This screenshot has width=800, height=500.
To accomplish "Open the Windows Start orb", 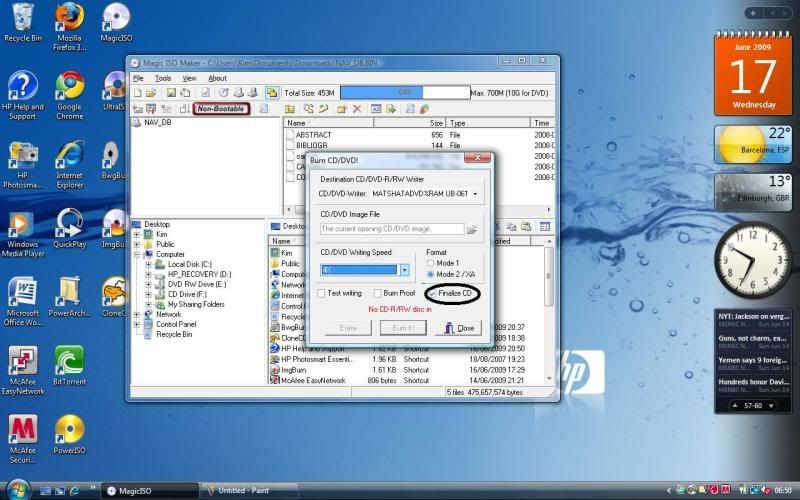I will click(x=19, y=490).
